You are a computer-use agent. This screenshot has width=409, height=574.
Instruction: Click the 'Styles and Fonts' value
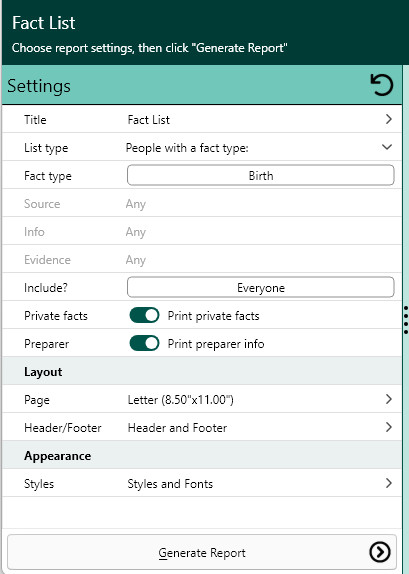170,484
